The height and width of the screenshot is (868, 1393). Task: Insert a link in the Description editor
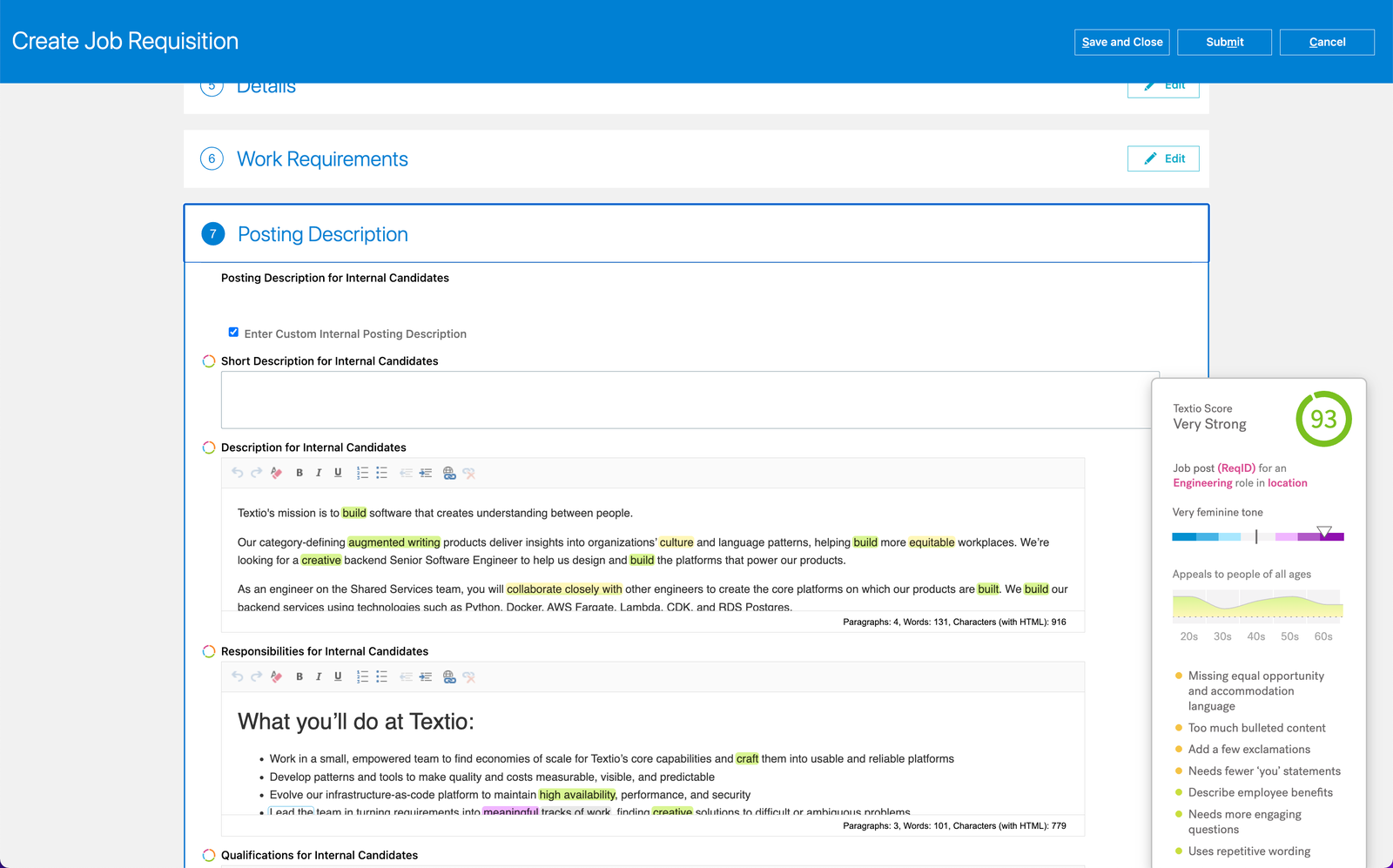point(449,473)
